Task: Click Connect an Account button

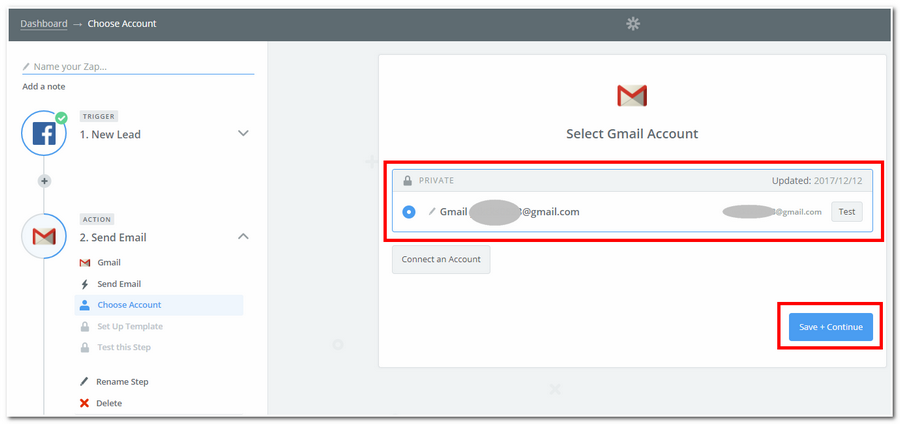Action: [441, 259]
